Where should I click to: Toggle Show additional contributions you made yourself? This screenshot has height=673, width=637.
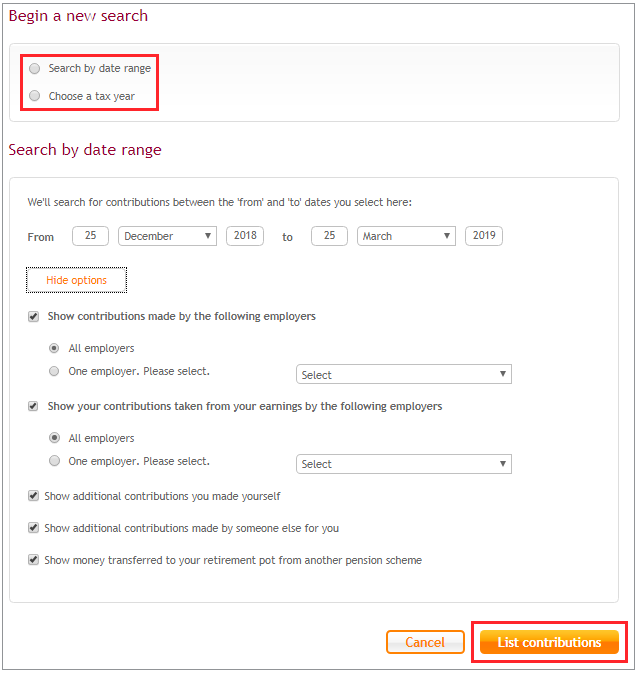click(33, 496)
